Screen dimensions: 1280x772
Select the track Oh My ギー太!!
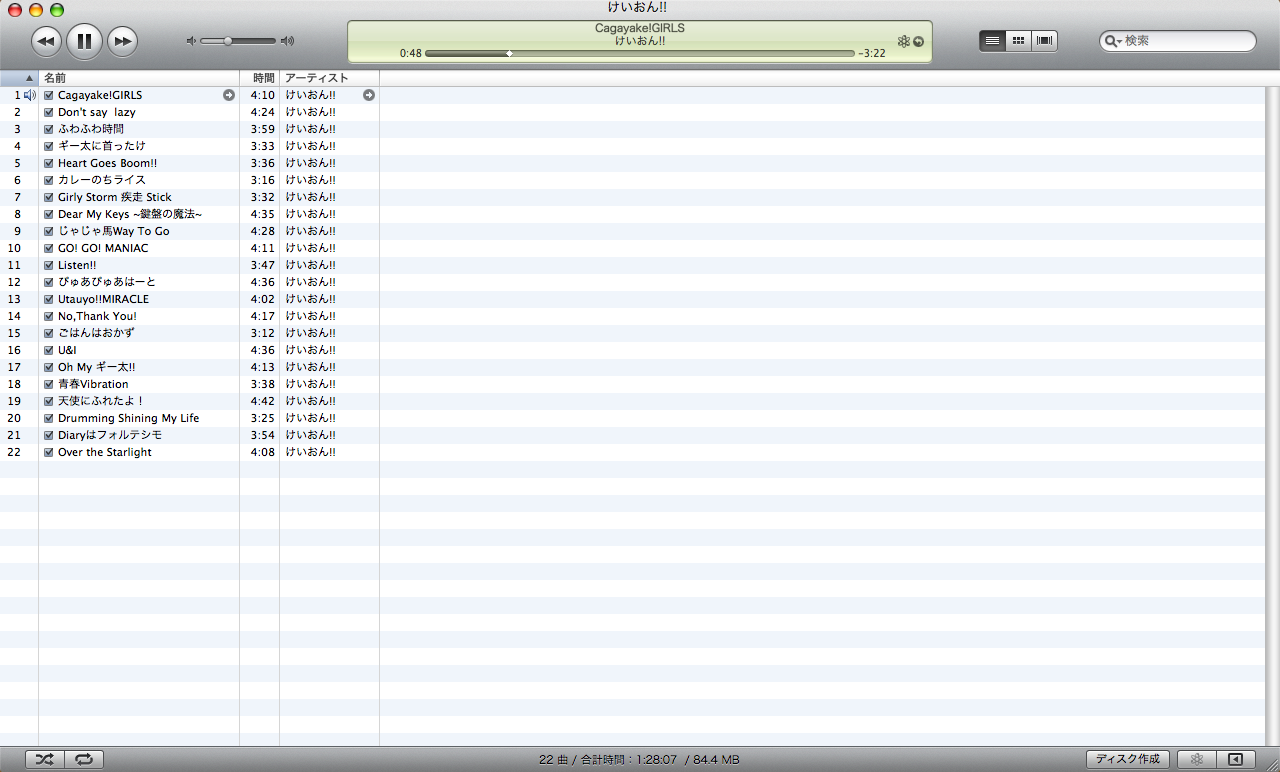[96, 367]
